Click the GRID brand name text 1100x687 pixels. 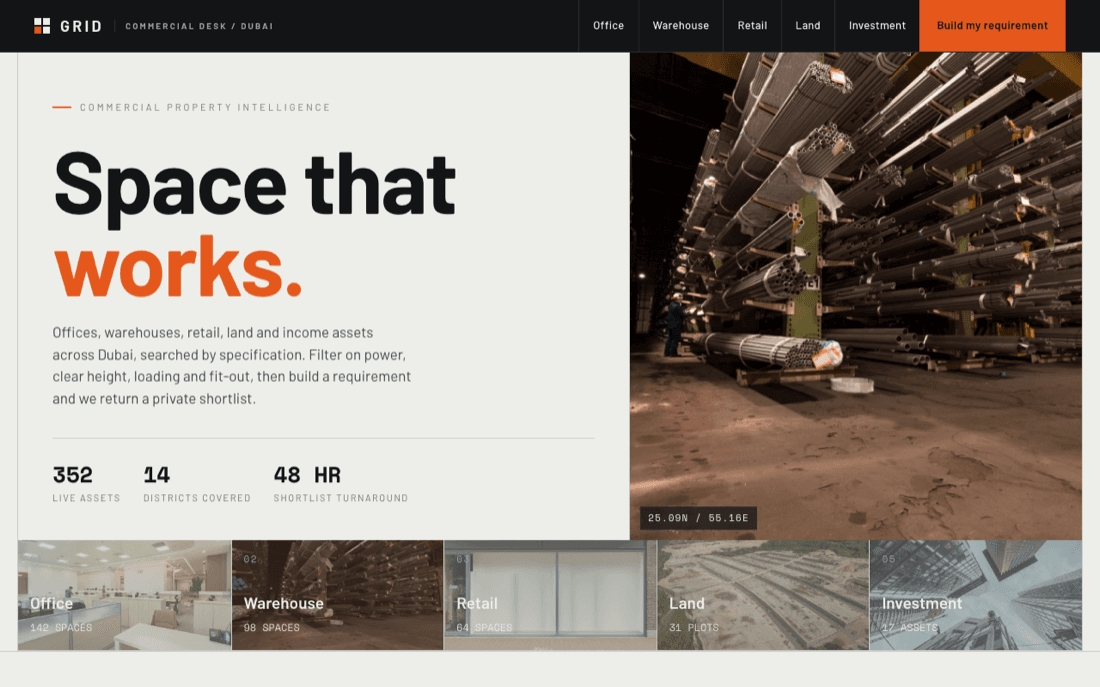pos(81,27)
